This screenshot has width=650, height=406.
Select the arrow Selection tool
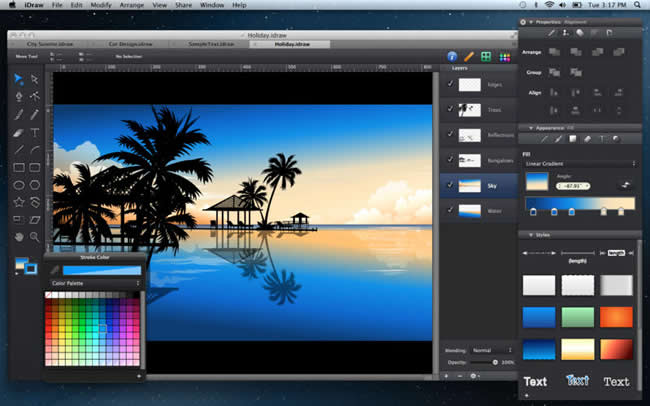19,79
